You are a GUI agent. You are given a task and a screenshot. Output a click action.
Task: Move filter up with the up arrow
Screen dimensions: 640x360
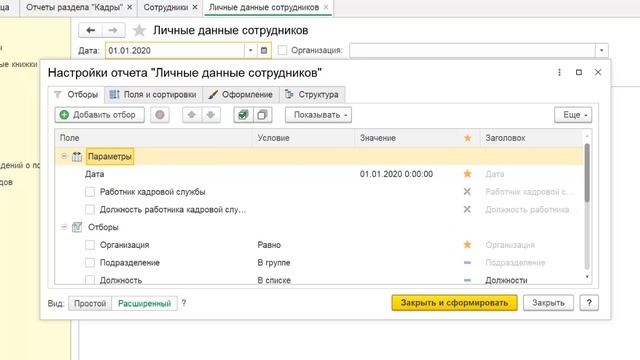point(191,115)
